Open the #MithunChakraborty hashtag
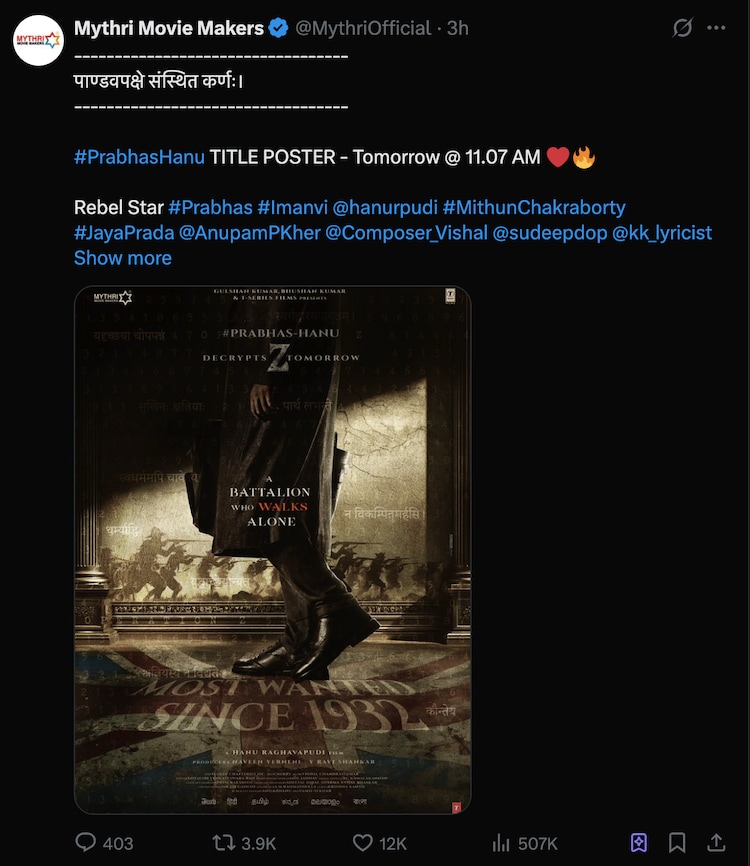750x866 pixels. pos(534,208)
